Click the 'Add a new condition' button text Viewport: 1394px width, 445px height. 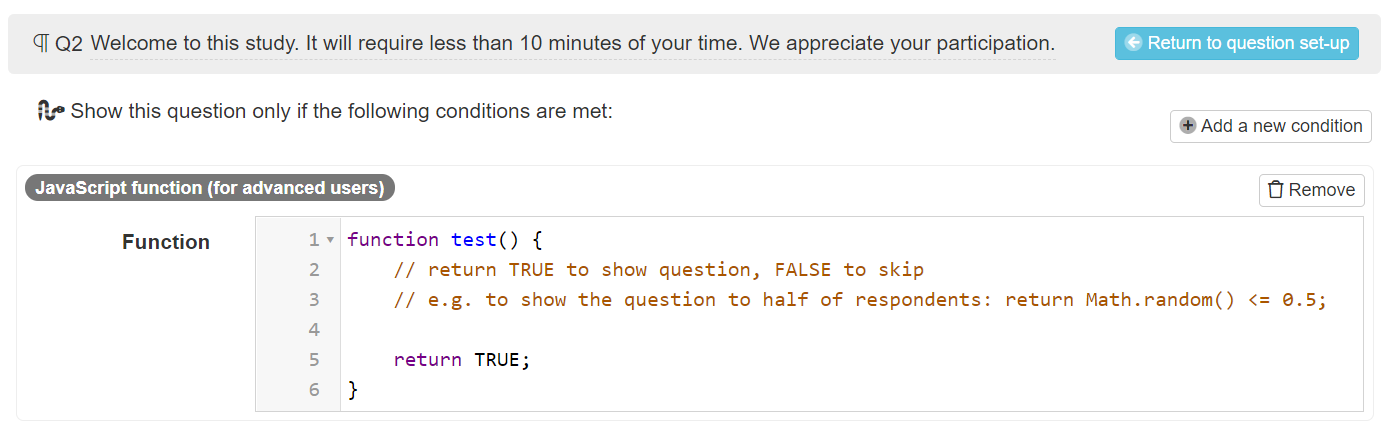[1282, 126]
